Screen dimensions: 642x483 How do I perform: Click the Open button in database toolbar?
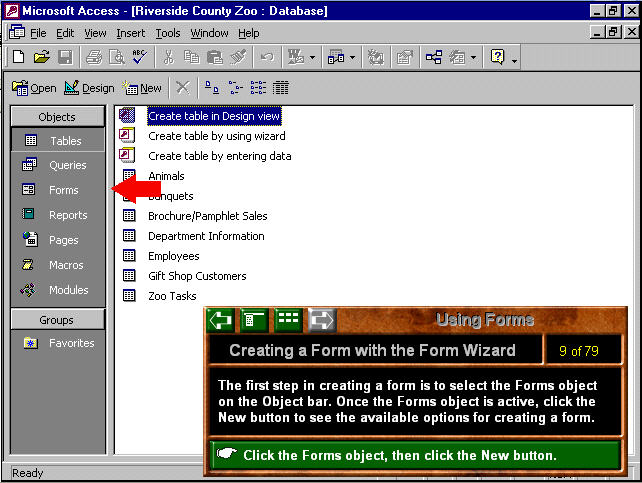pos(34,88)
